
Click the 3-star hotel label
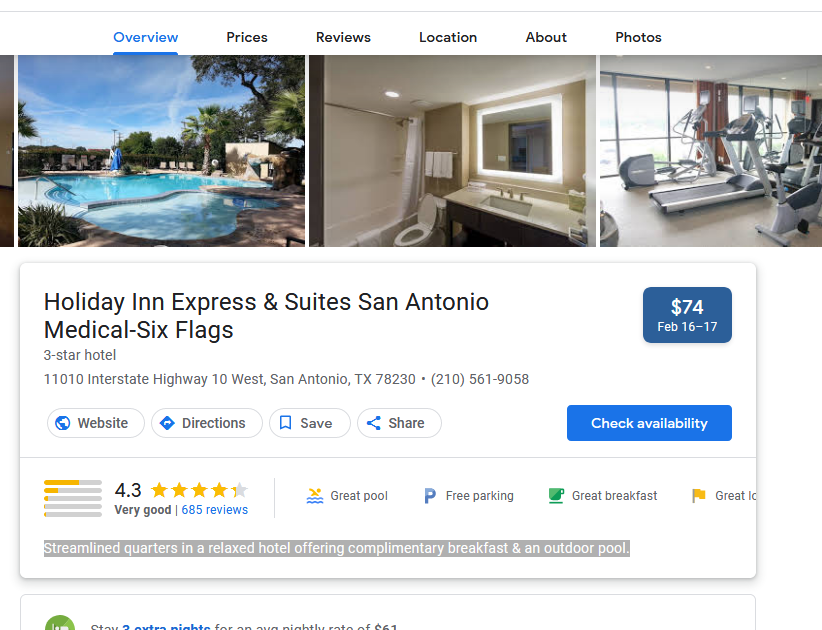pyautogui.click(x=80, y=355)
